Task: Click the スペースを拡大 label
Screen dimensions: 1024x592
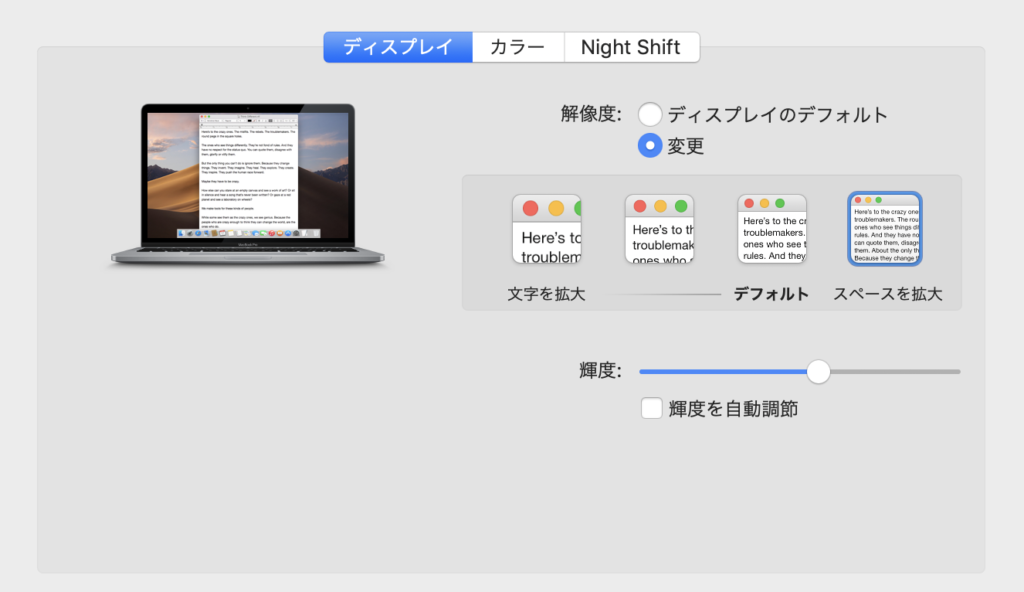Action: [x=888, y=294]
